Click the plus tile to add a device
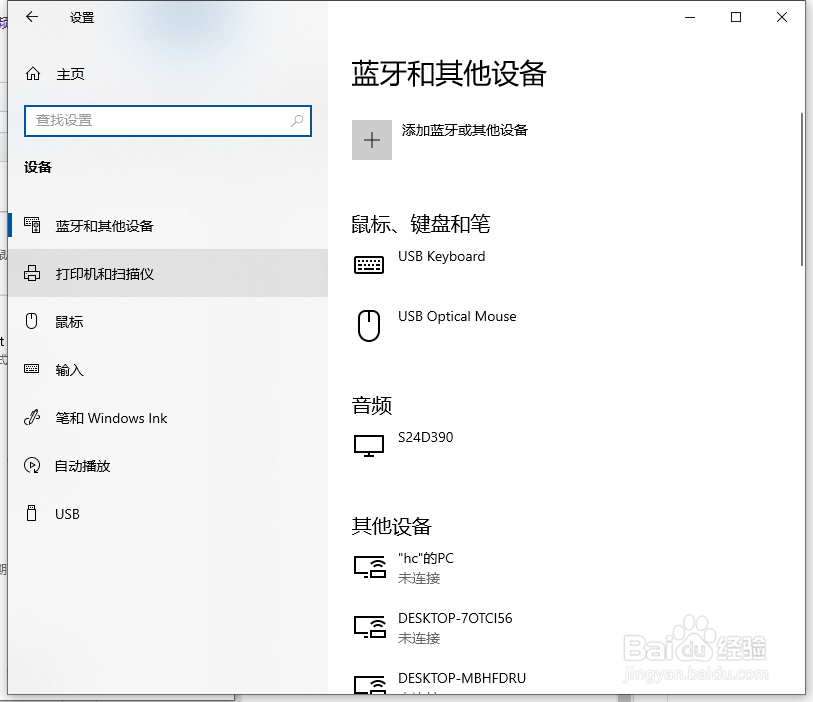 (x=371, y=139)
